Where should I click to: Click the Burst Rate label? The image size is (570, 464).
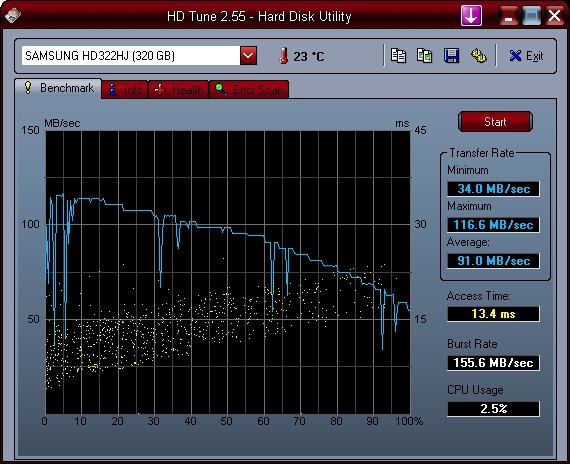472,344
